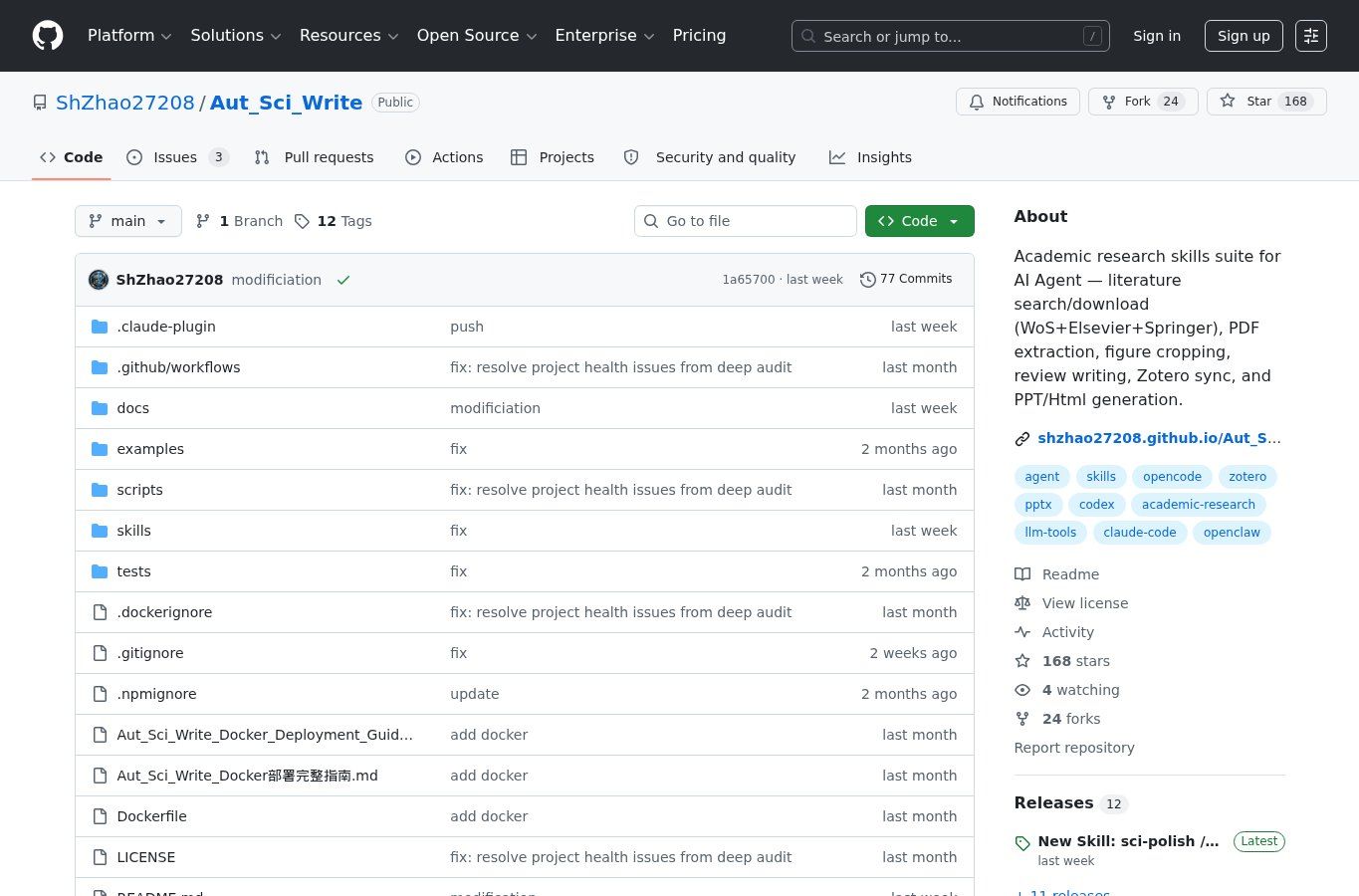Open the main branch selector dropdown
The width and height of the screenshot is (1359, 896).
[x=128, y=221]
